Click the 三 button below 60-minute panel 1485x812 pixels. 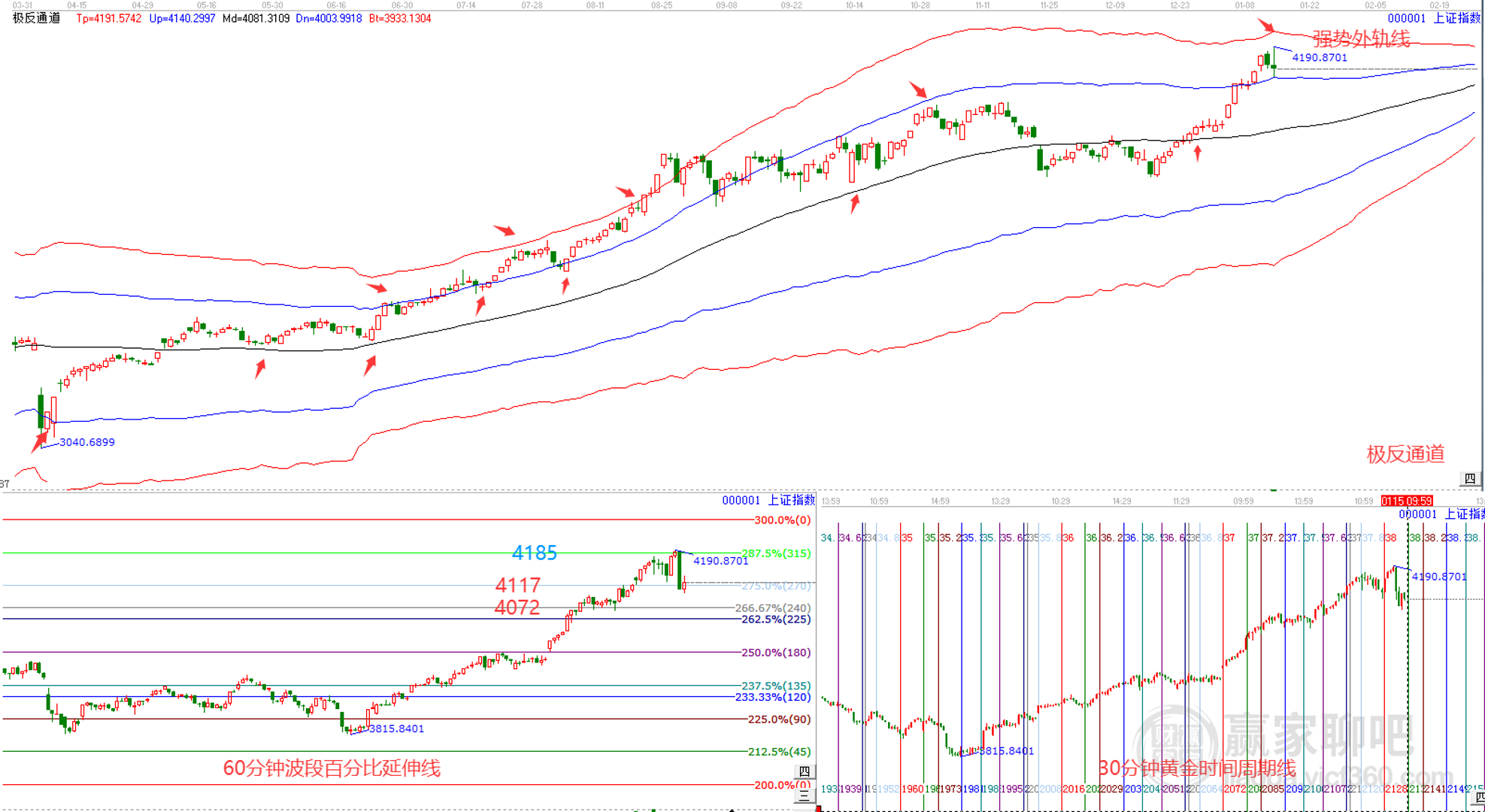point(804,795)
